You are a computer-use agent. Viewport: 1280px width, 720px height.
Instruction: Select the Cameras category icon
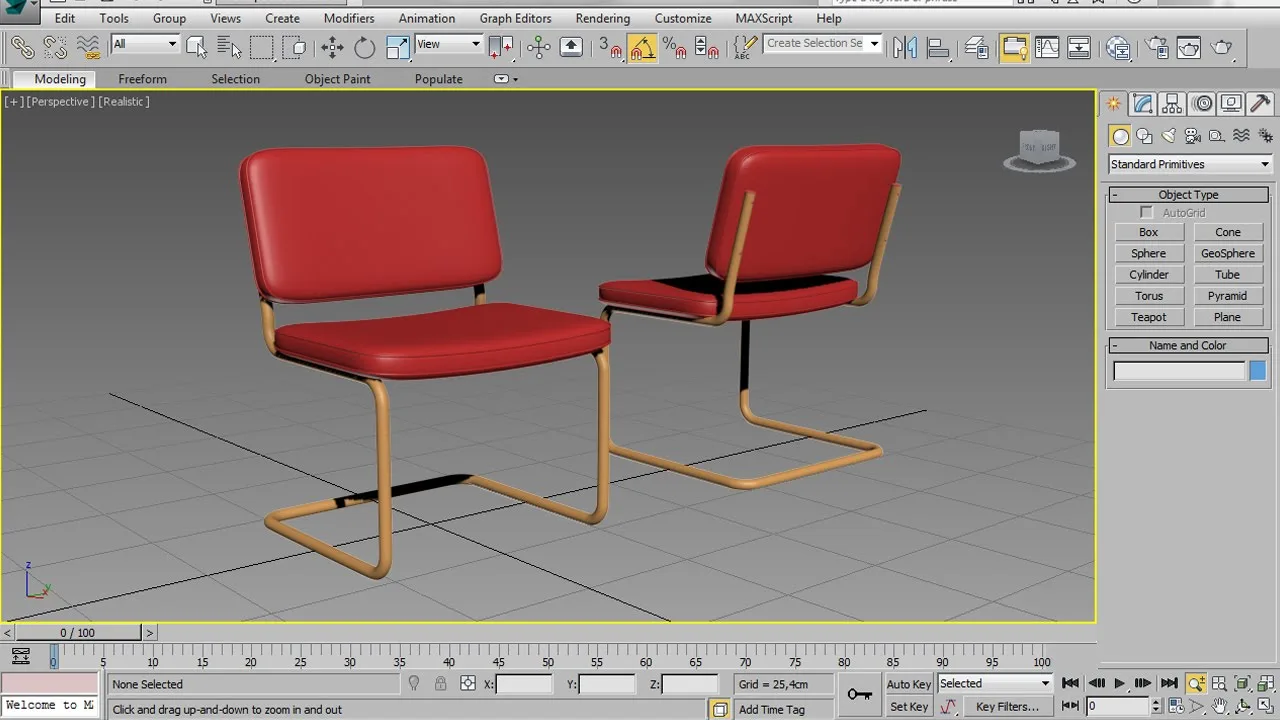coord(1193,136)
